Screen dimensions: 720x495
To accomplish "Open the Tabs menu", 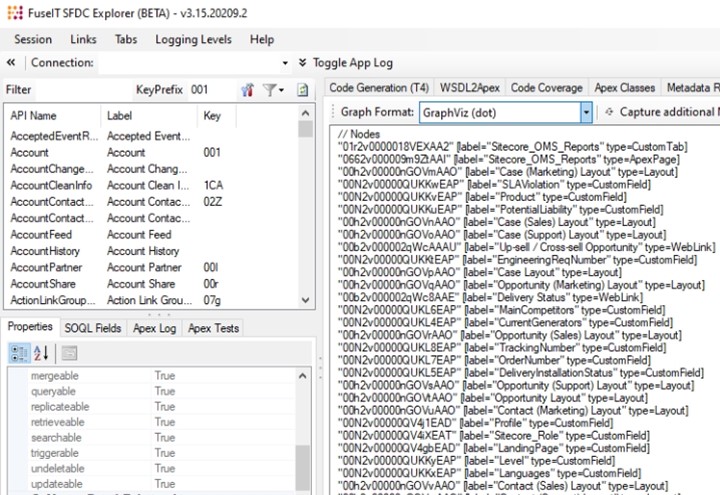I will pyautogui.click(x=126, y=39).
